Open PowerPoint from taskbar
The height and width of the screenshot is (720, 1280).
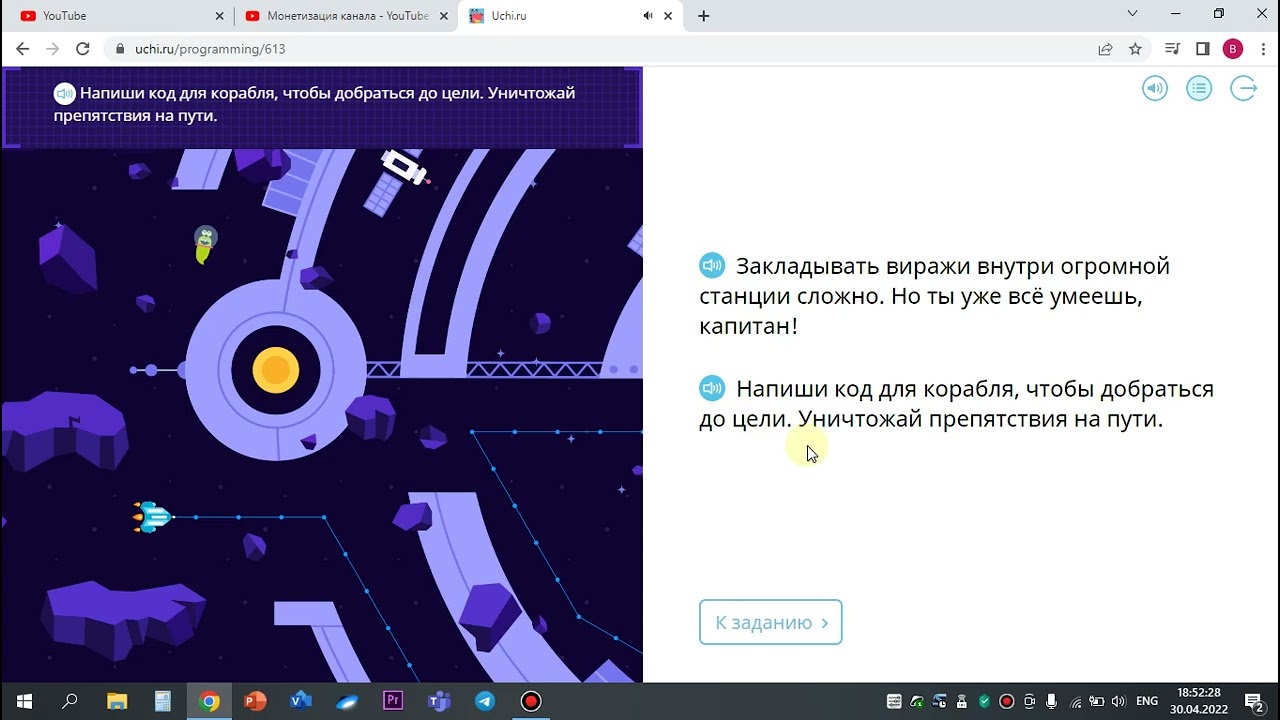[255, 701]
